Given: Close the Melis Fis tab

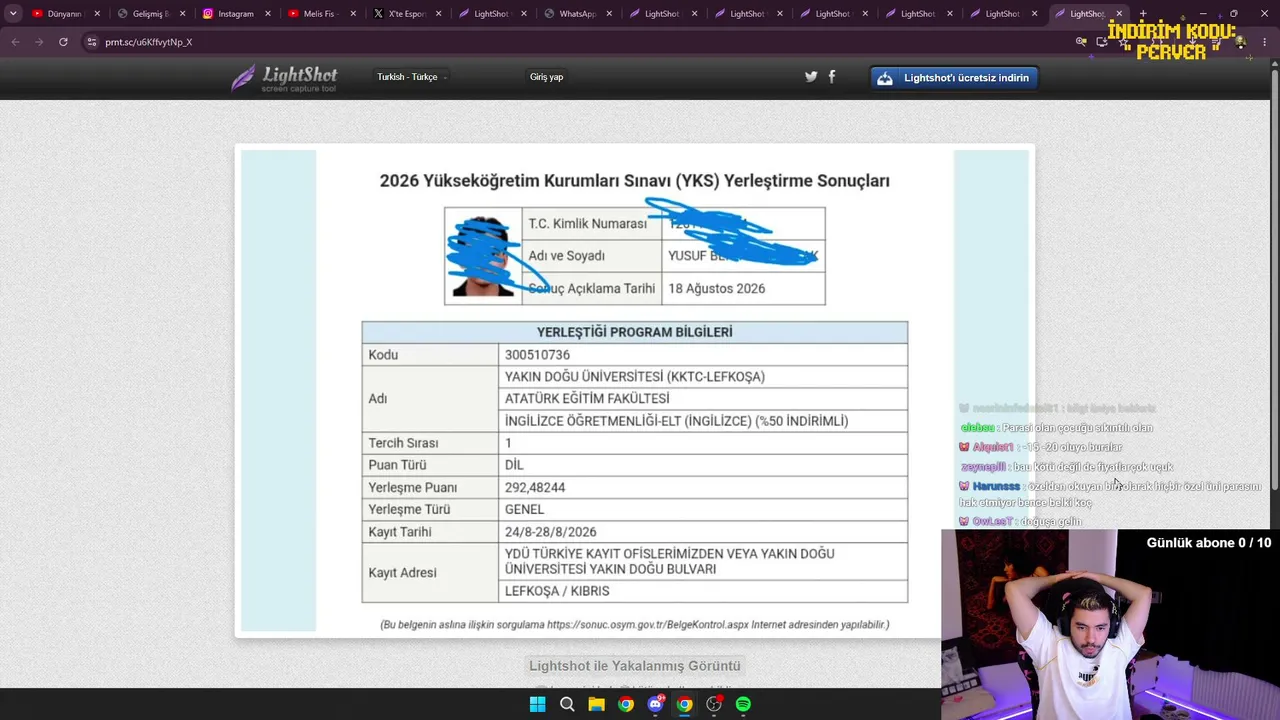Looking at the screenshot, I should click(353, 14).
